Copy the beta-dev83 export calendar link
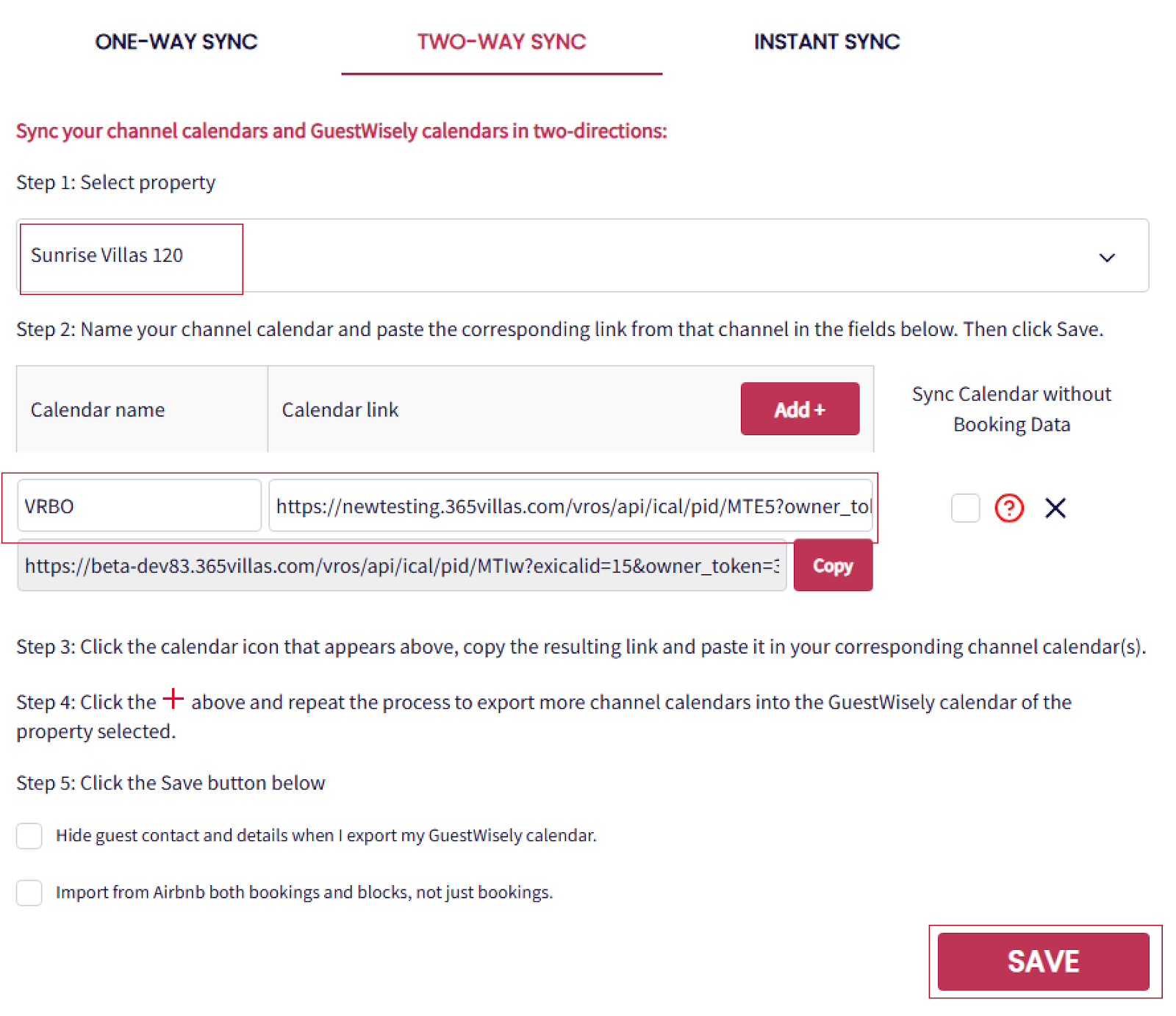The image size is (1176, 1016). click(x=832, y=565)
